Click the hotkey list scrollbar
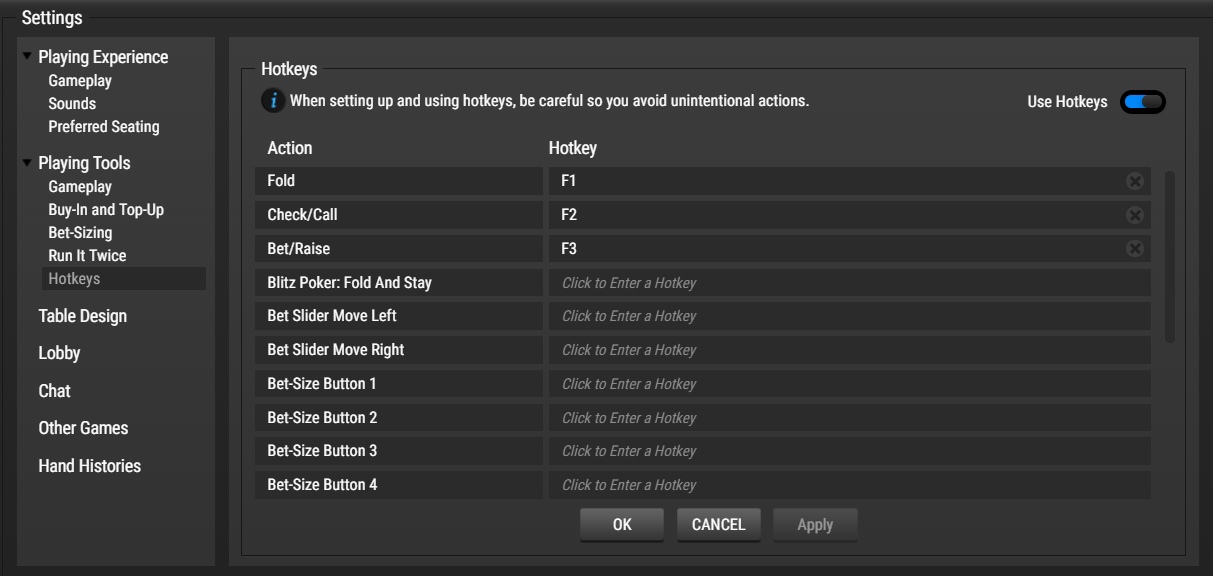 click(x=1170, y=257)
